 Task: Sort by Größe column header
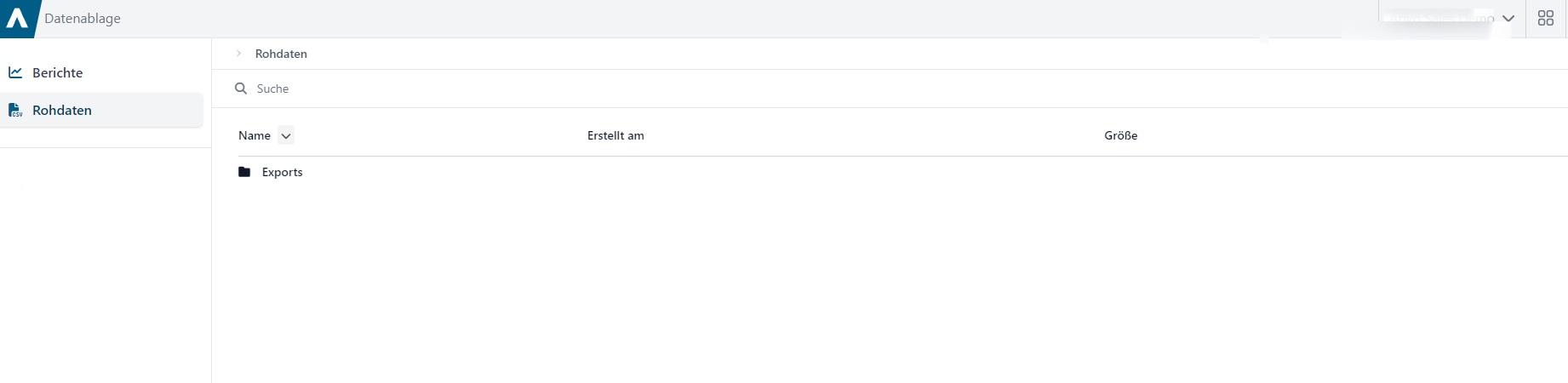click(1121, 135)
